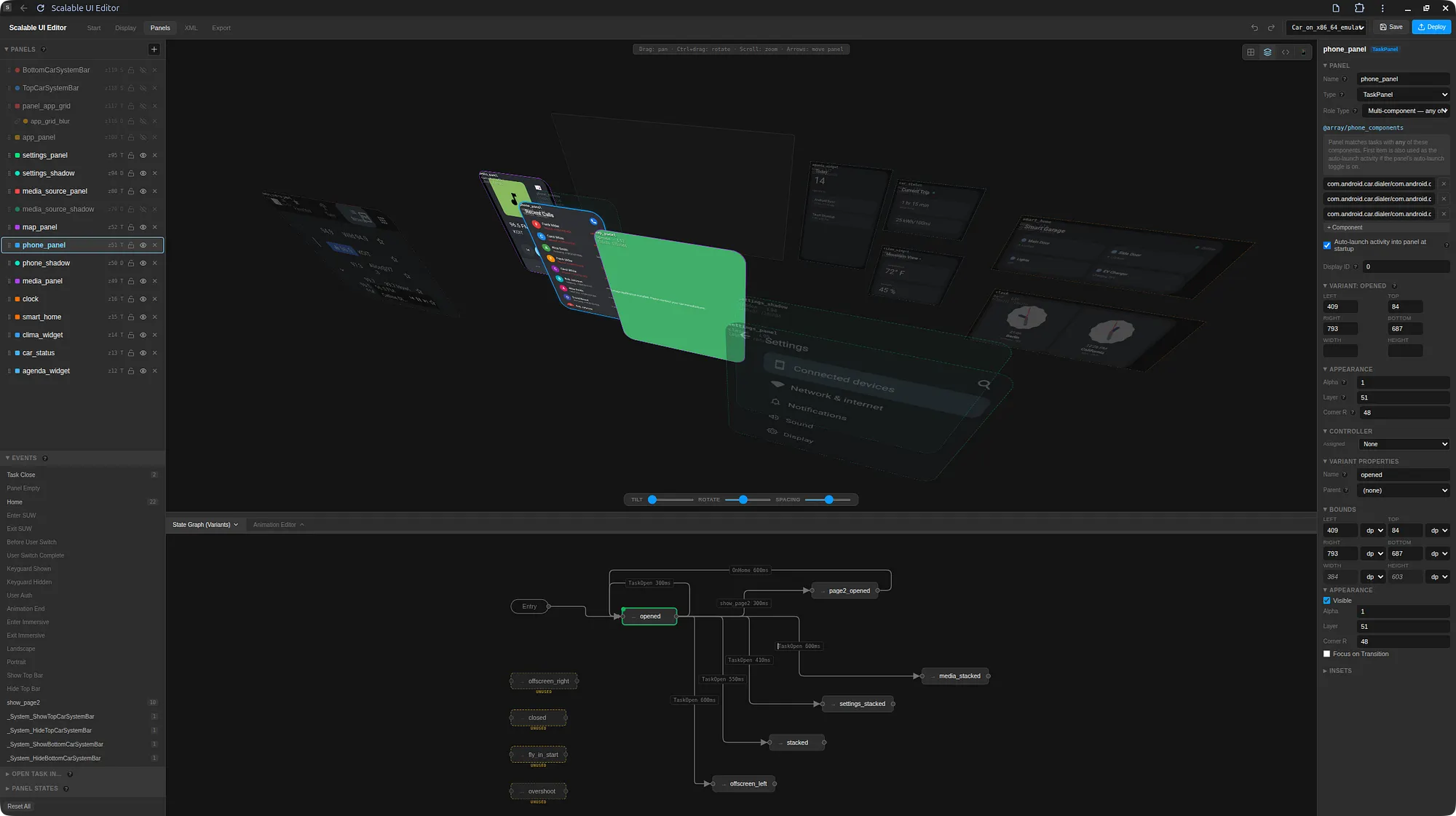
Task: Open the three-dot browser menu
Action: coord(1382,8)
